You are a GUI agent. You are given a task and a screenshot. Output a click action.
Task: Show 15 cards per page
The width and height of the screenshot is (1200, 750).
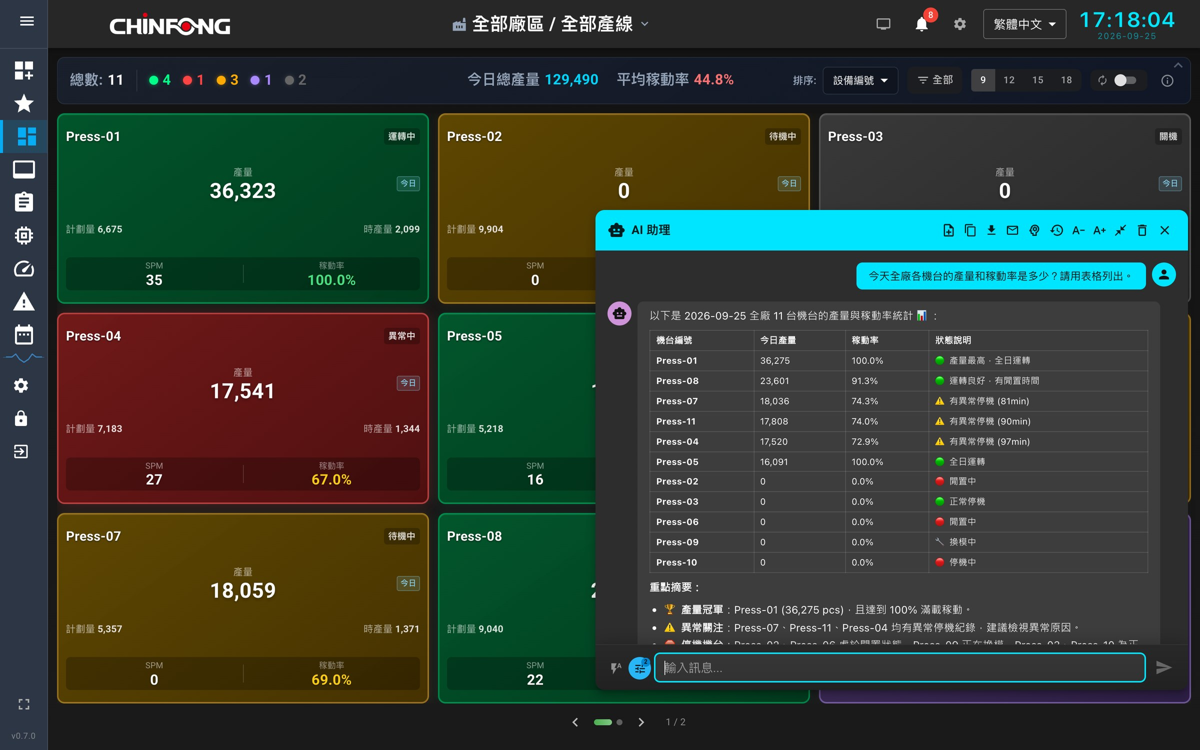tap(1038, 80)
